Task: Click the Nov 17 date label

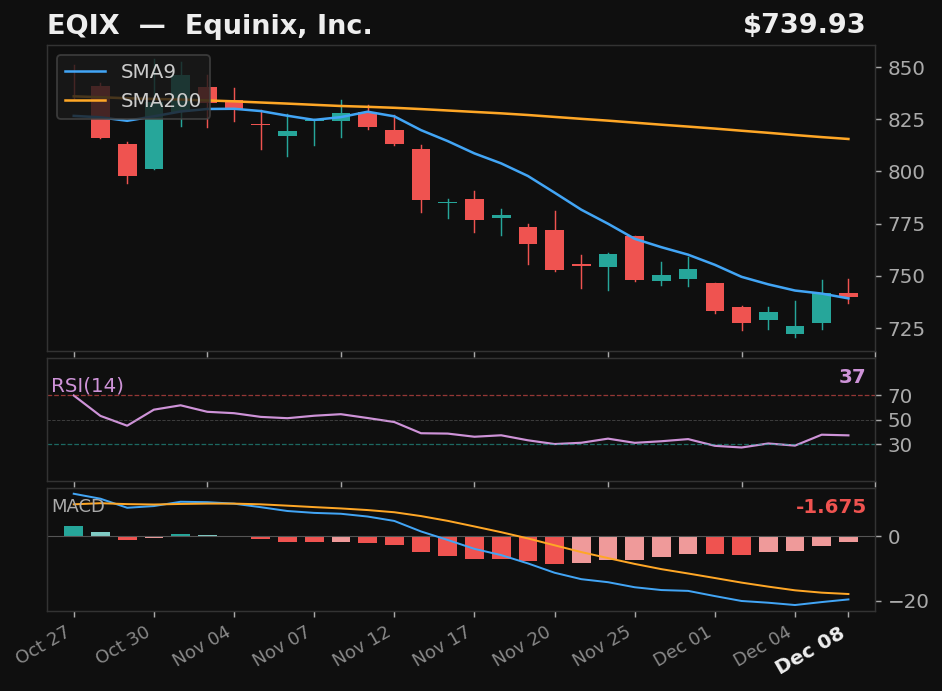Action: pos(442,645)
